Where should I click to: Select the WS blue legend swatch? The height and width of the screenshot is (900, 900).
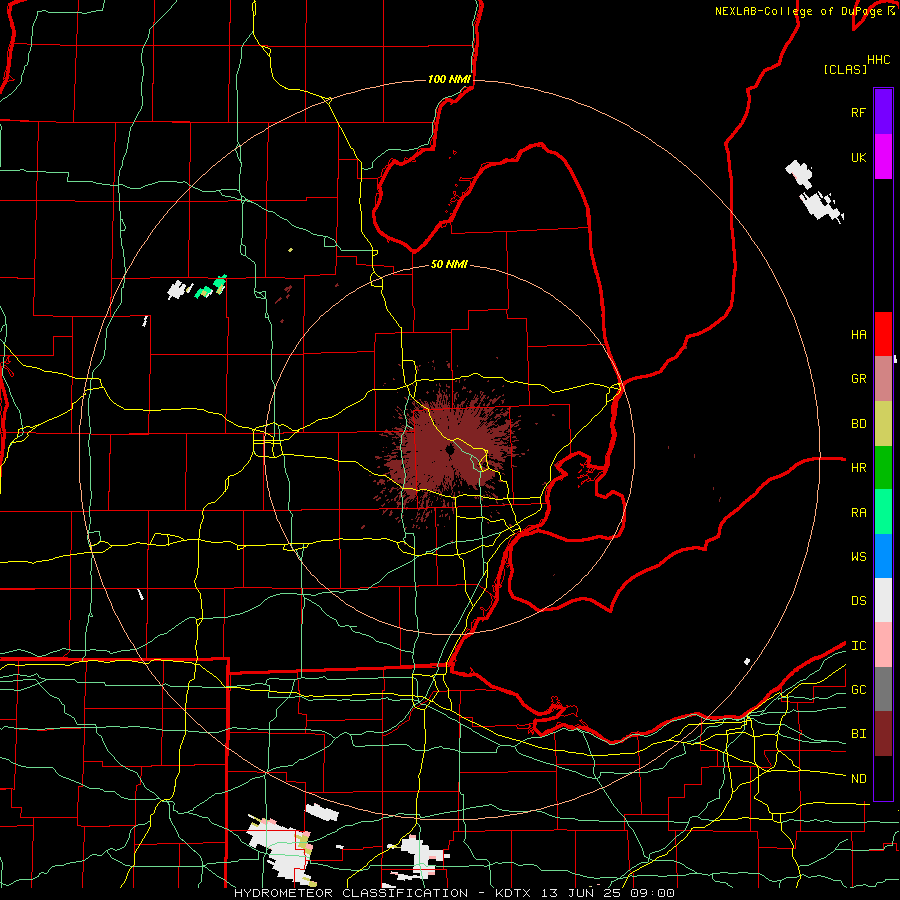tap(883, 556)
